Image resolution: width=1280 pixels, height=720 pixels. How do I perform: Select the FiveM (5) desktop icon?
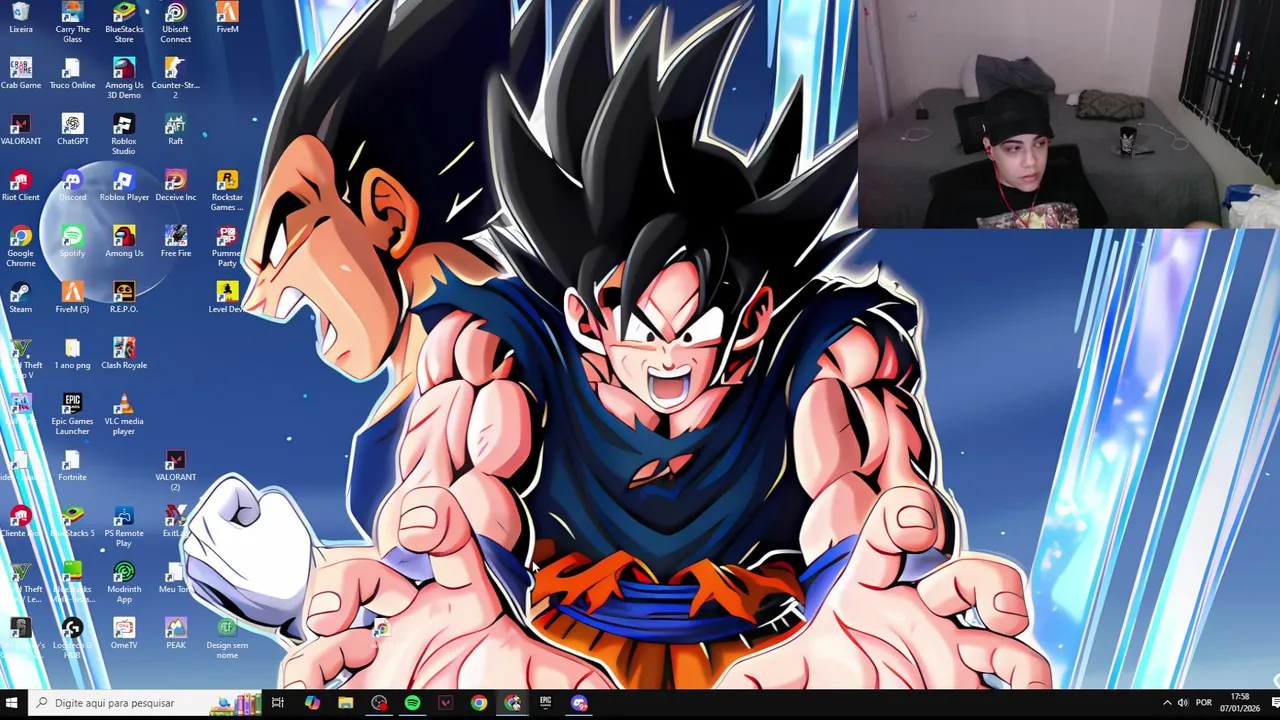72,298
